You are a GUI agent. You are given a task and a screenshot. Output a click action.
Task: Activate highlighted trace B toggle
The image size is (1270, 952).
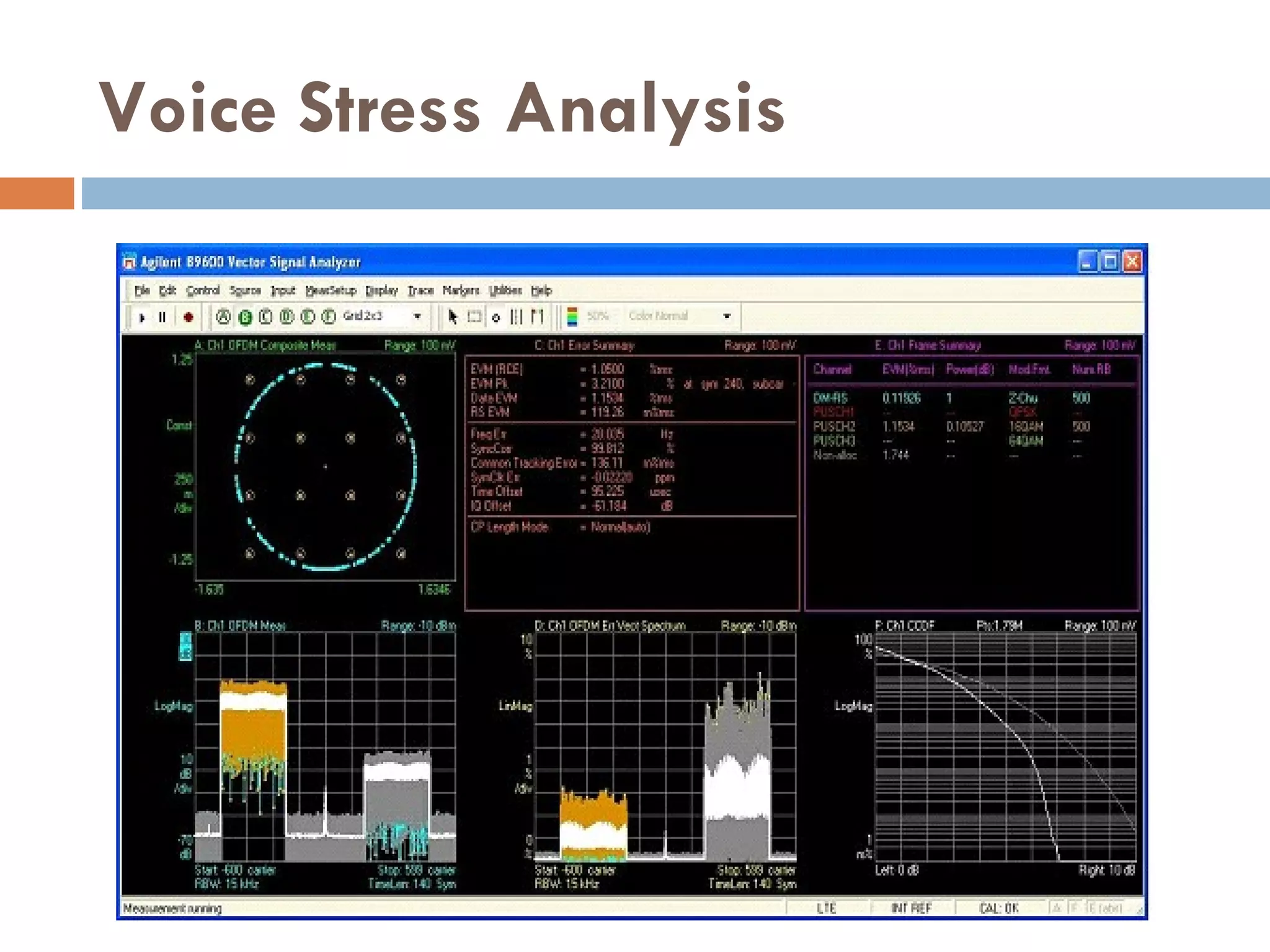tap(245, 317)
